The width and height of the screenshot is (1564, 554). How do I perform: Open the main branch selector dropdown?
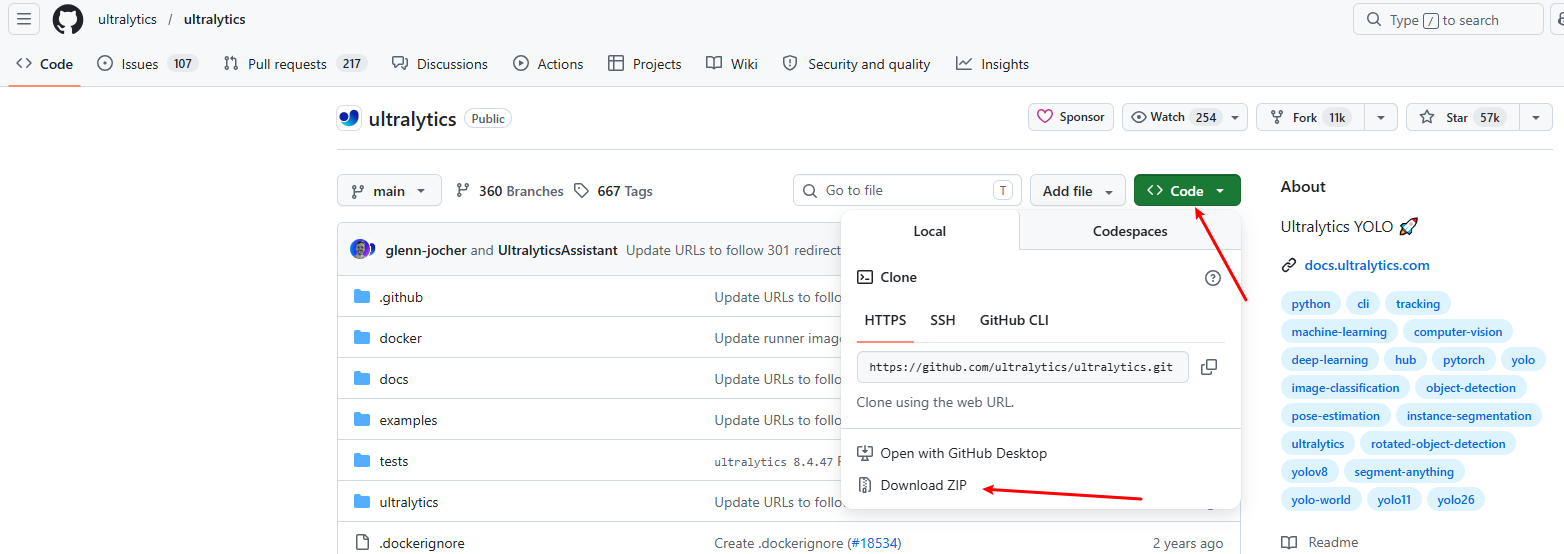point(389,191)
